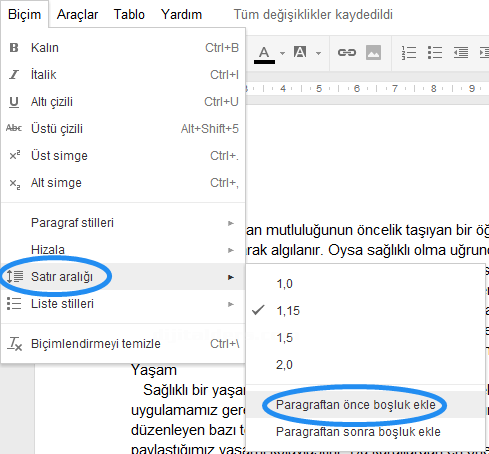Screen dimensions: 489x454
Task: Click the decrease indent icon
Action: pos(461,53)
